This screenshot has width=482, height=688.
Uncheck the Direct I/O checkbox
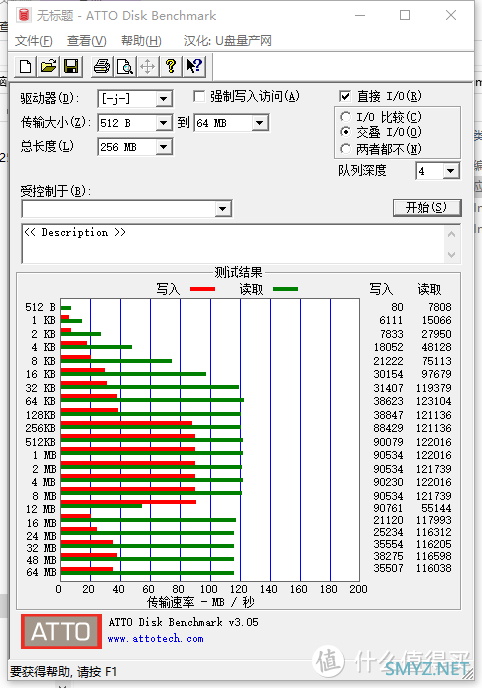[345, 96]
